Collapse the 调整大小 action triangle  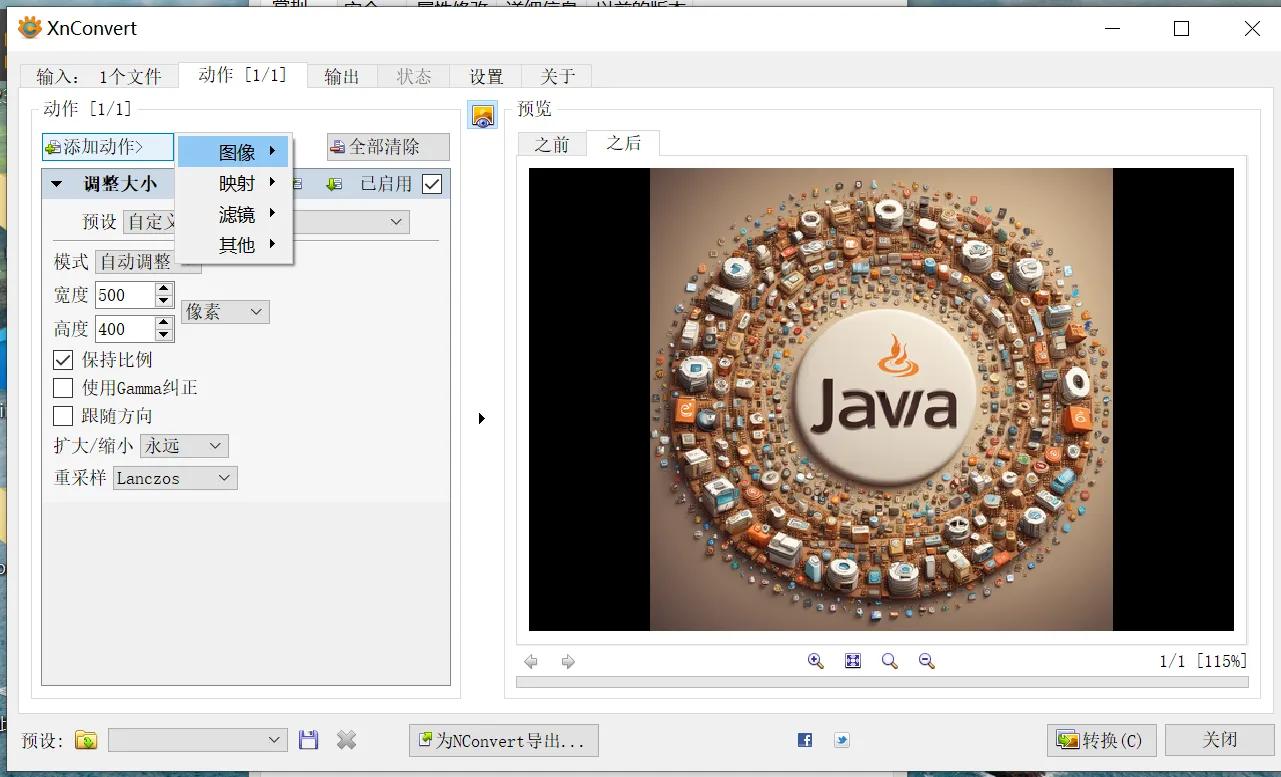(56, 184)
